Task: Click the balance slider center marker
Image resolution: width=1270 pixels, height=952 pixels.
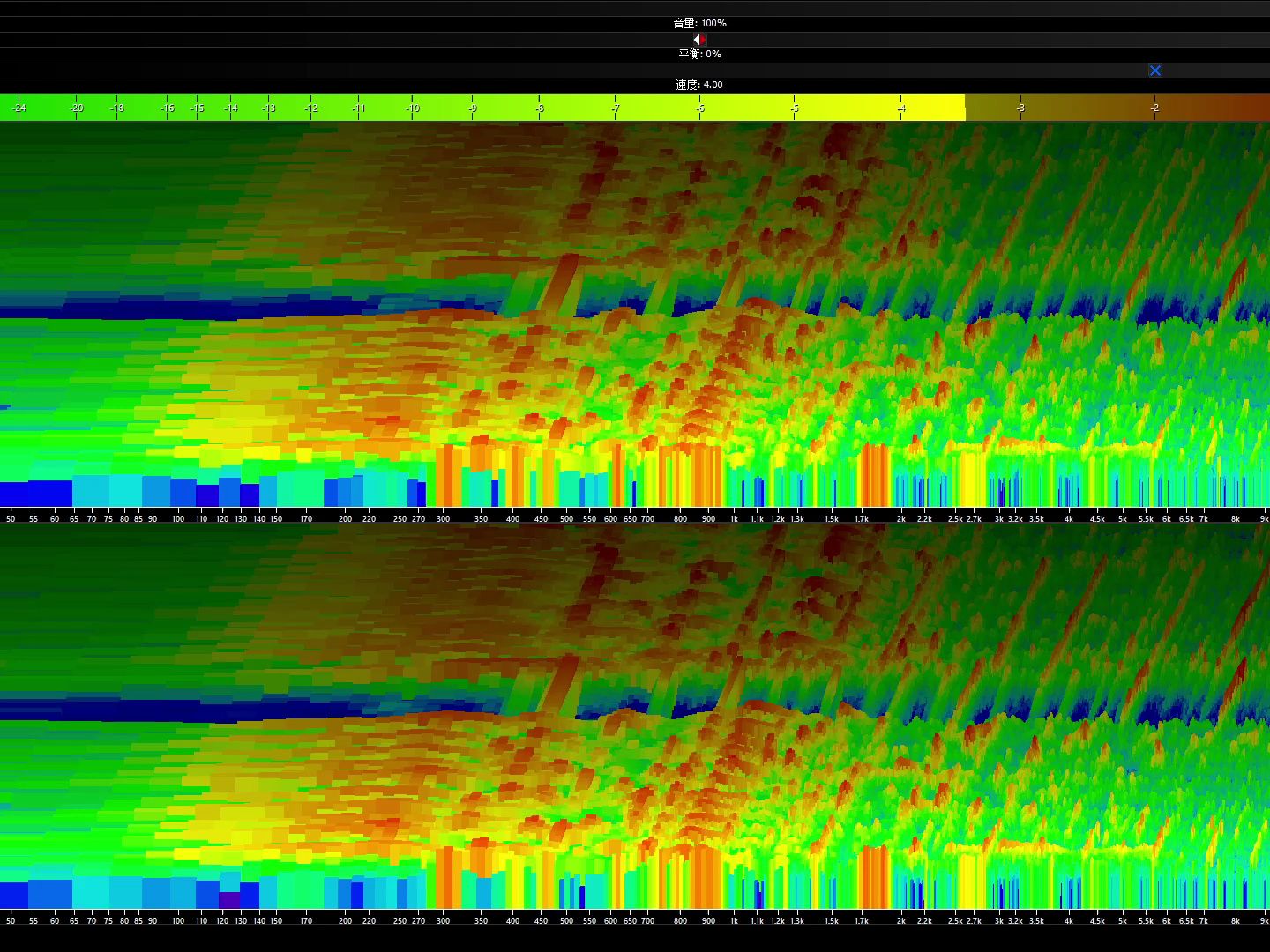Action: pos(699,40)
